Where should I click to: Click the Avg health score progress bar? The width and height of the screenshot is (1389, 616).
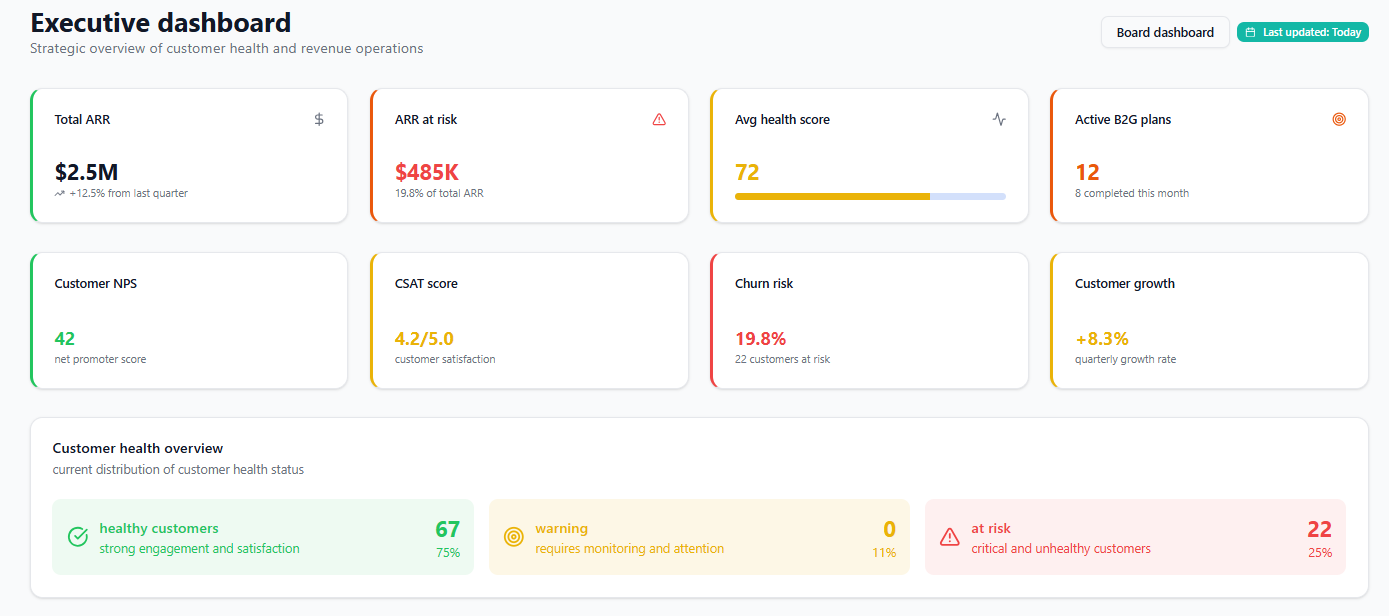point(870,196)
